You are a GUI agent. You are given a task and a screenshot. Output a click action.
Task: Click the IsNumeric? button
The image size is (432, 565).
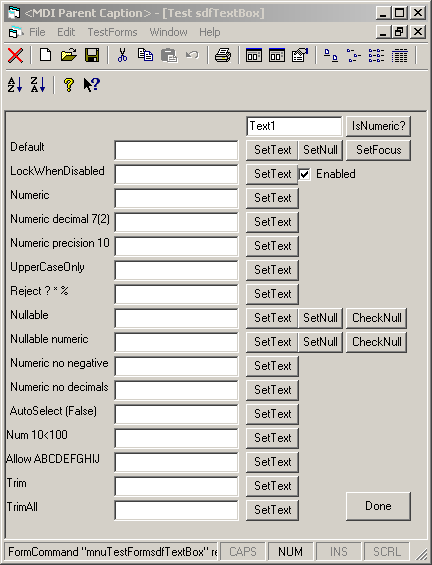[x=378, y=126]
